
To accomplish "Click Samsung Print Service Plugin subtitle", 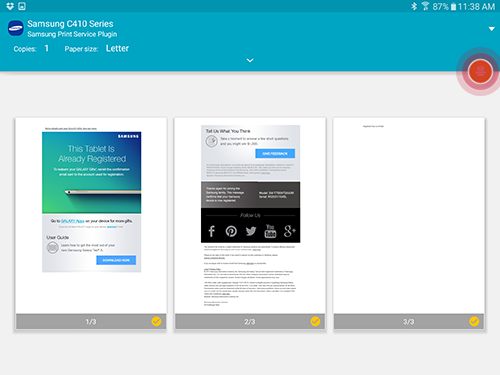I will (x=72, y=34).
